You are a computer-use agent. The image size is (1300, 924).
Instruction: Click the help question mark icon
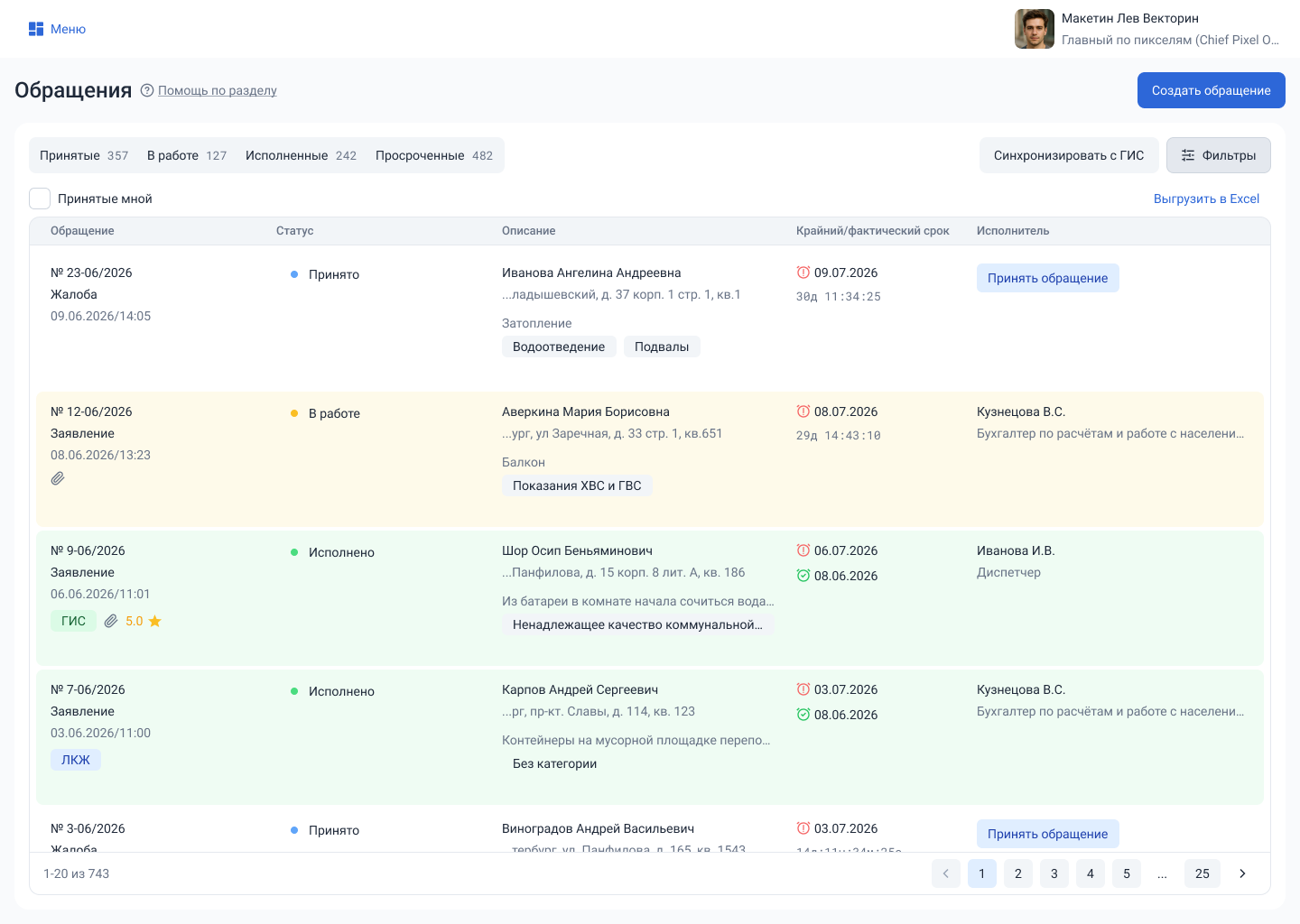pos(147,90)
